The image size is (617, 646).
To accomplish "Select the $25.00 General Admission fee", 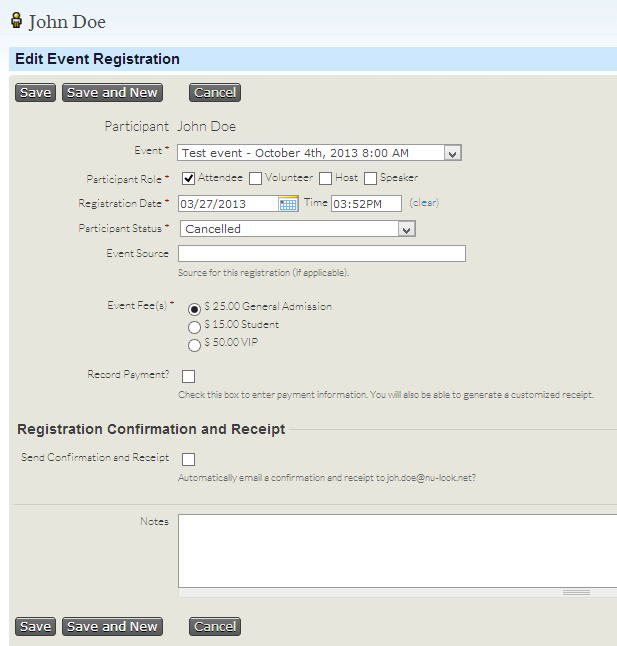I will (x=195, y=309).
